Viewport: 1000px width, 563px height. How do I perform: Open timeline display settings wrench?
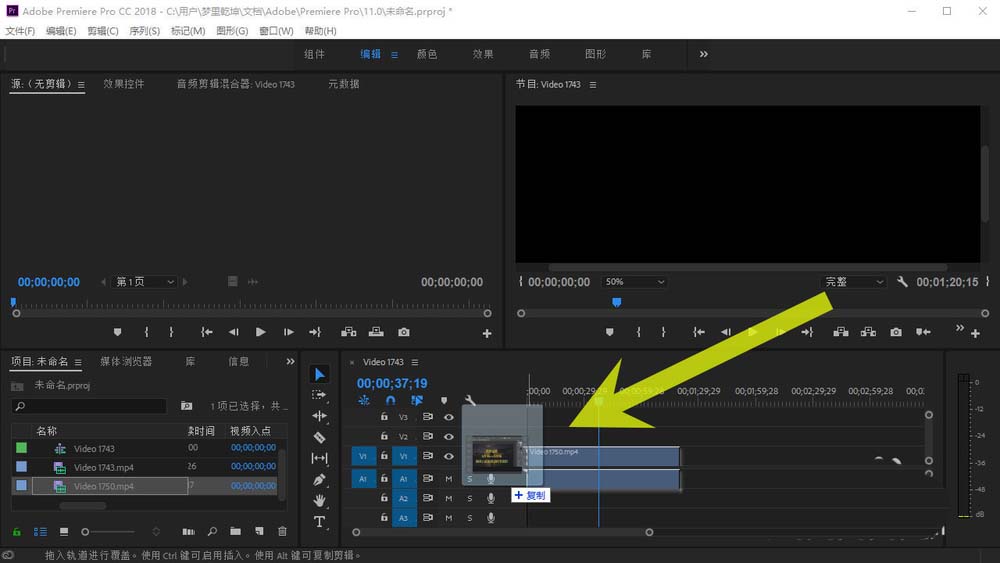point(470,401)
